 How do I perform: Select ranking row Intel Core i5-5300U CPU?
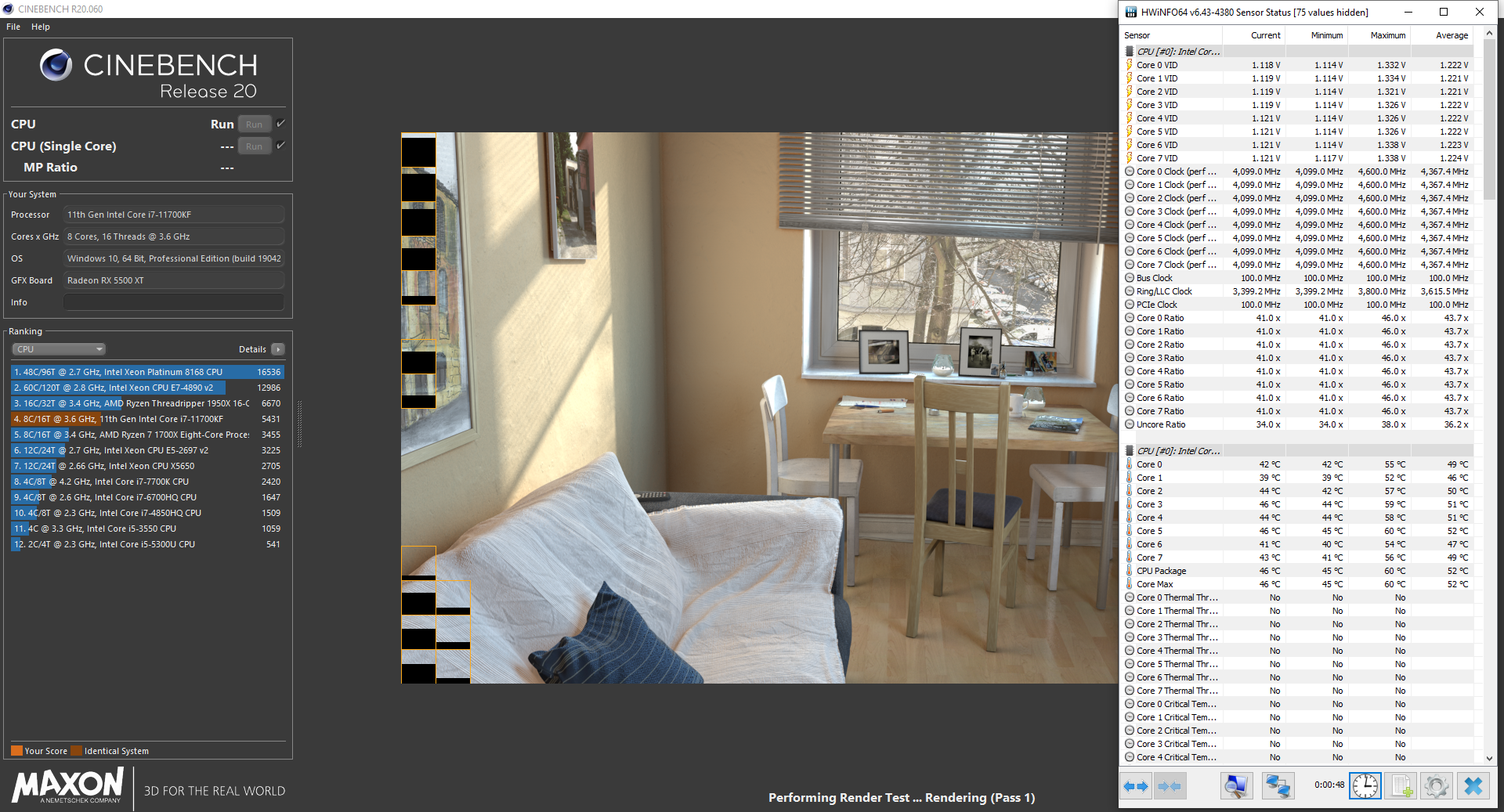click(x=147, y=544)
